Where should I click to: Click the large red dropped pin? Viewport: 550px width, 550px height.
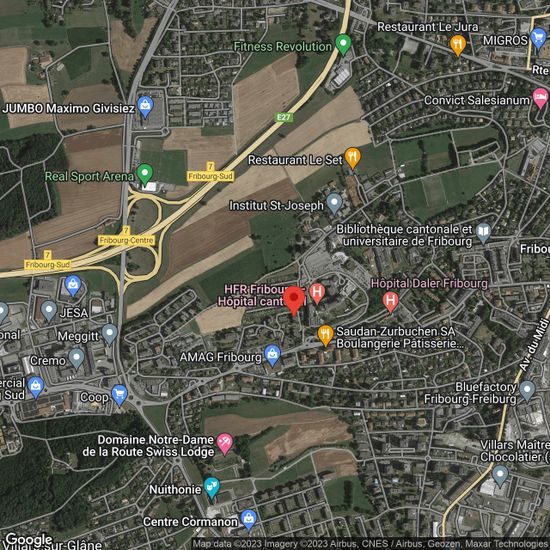pyautogui.click(x=294, y=301)
